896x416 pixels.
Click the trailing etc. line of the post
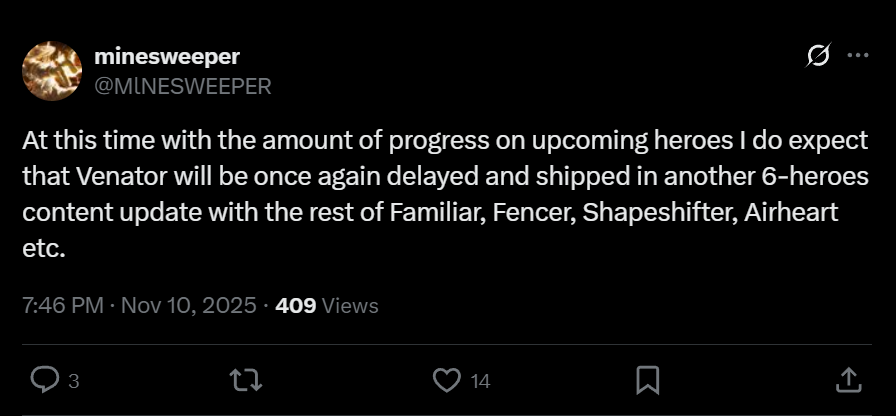44,249
